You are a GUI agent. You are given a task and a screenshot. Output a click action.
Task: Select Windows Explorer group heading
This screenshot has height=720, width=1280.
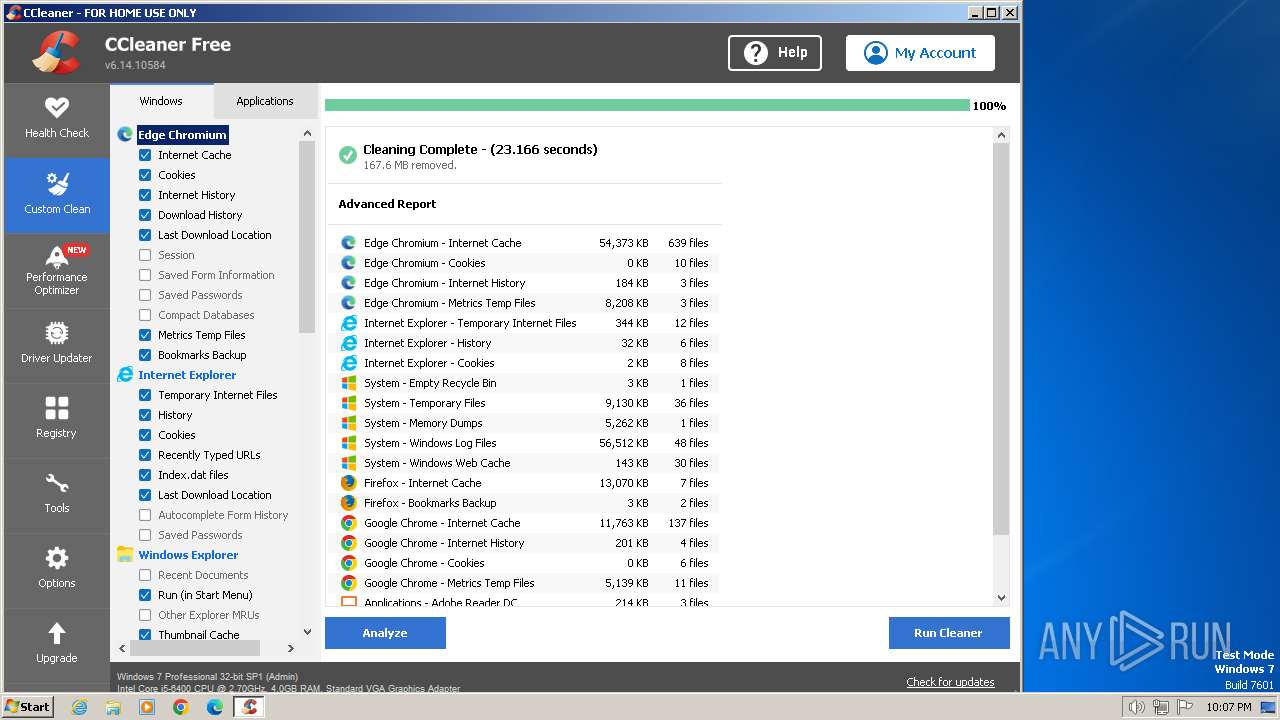(x=188, y=555)
